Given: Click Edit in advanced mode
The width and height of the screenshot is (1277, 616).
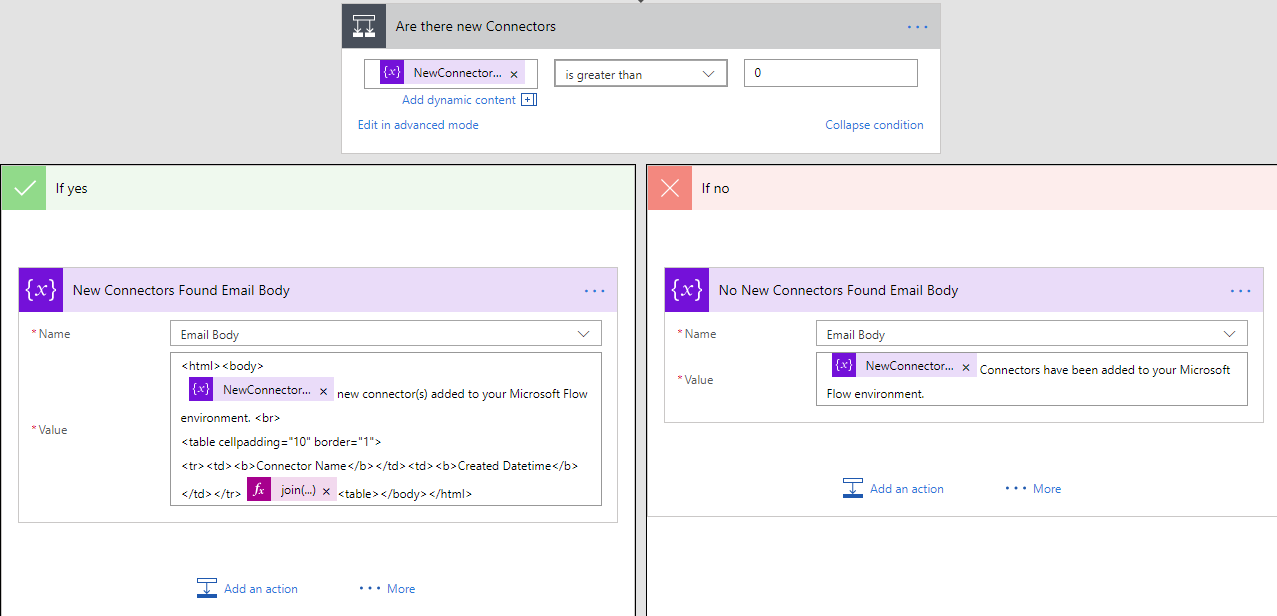Looking at the screenshot, I should (418, 125).
